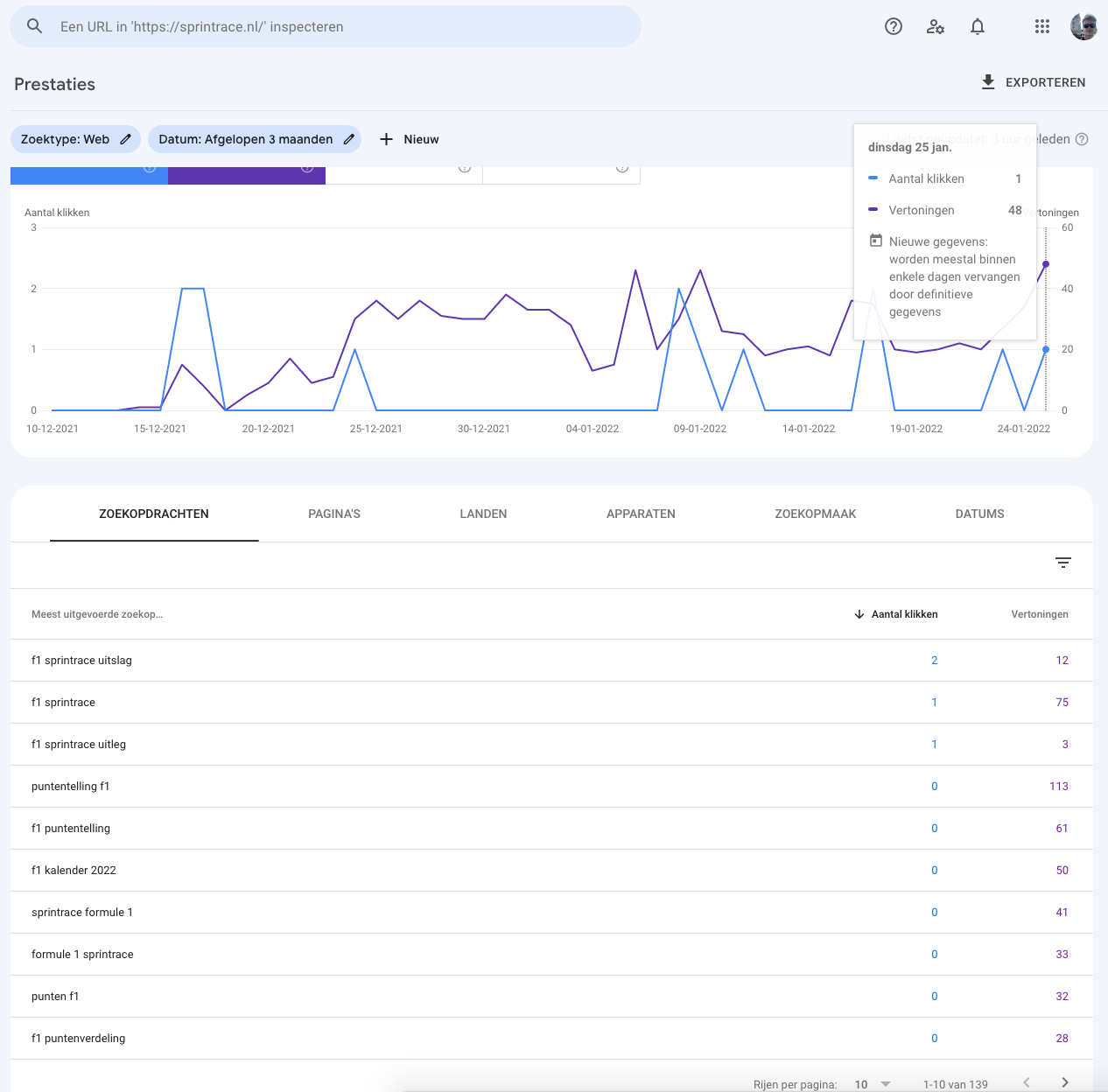The height and width of the screenshot is (1092, 1108).
Task: Click the purple data point on chart
Action: (x=1046, y=264)
